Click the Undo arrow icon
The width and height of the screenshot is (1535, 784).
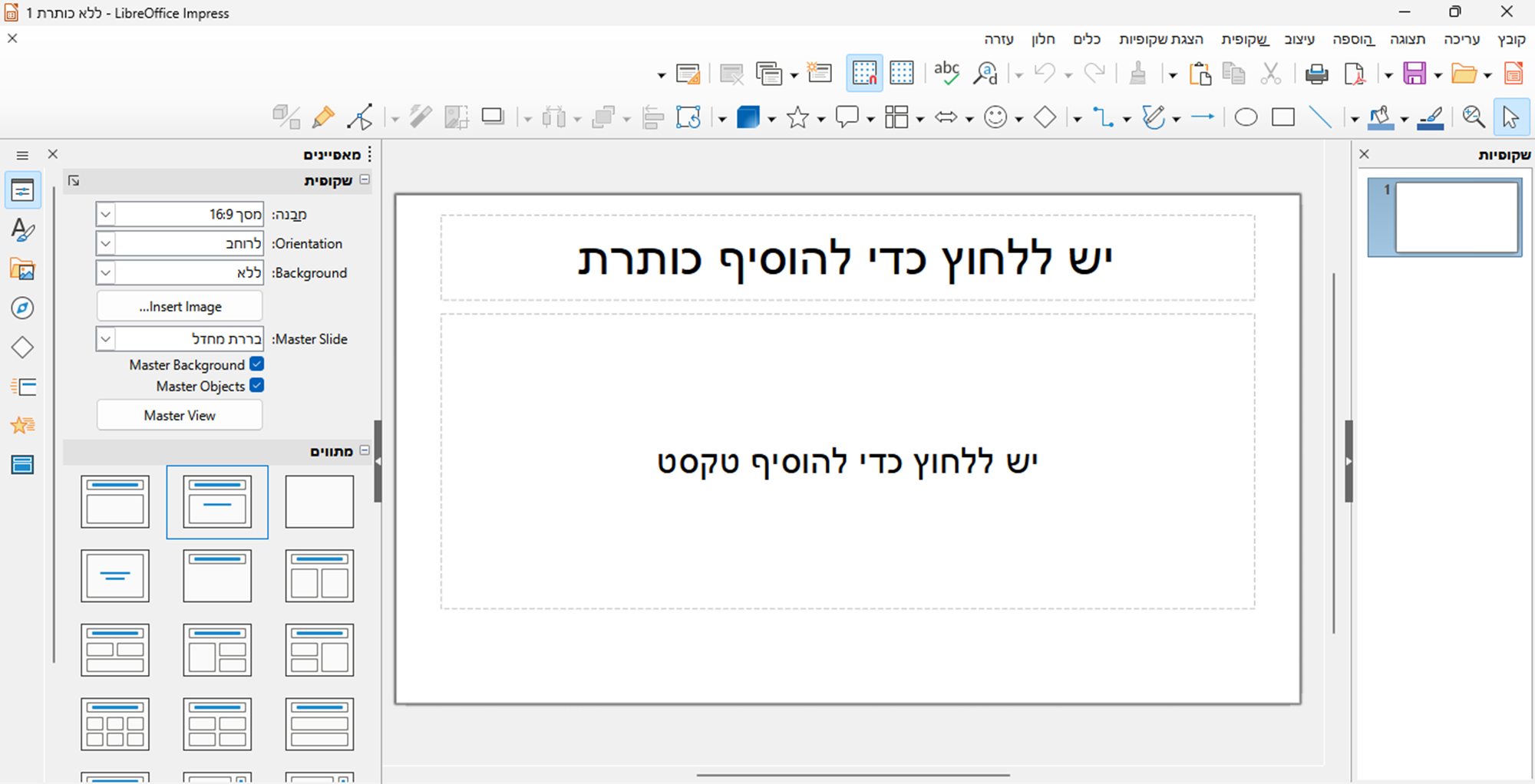point(1045,74)
